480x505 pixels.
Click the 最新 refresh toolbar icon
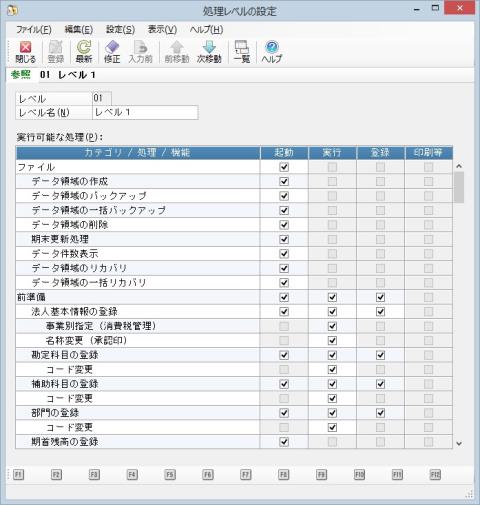(84, 52)
